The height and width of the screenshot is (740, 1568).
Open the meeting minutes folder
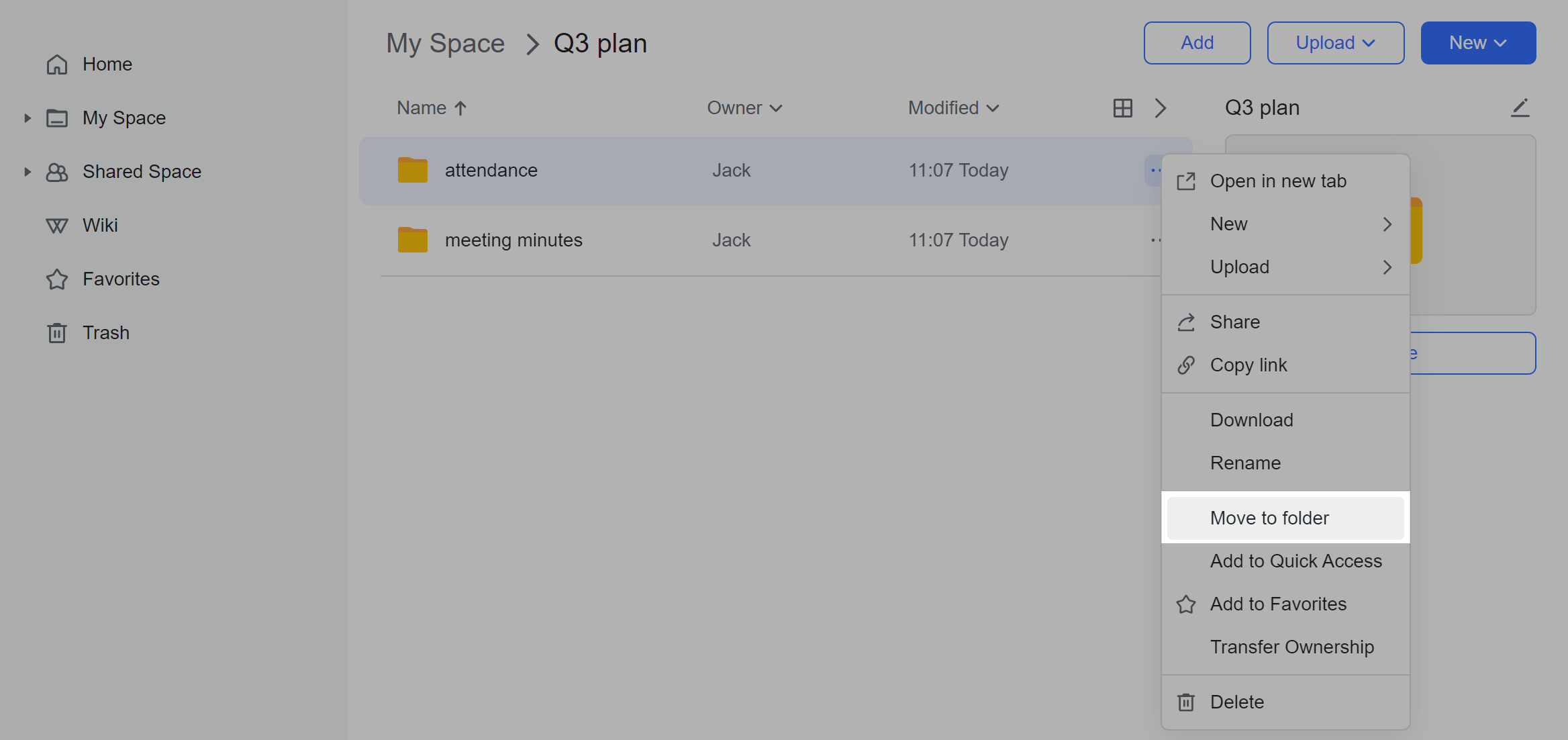[513, 240]
